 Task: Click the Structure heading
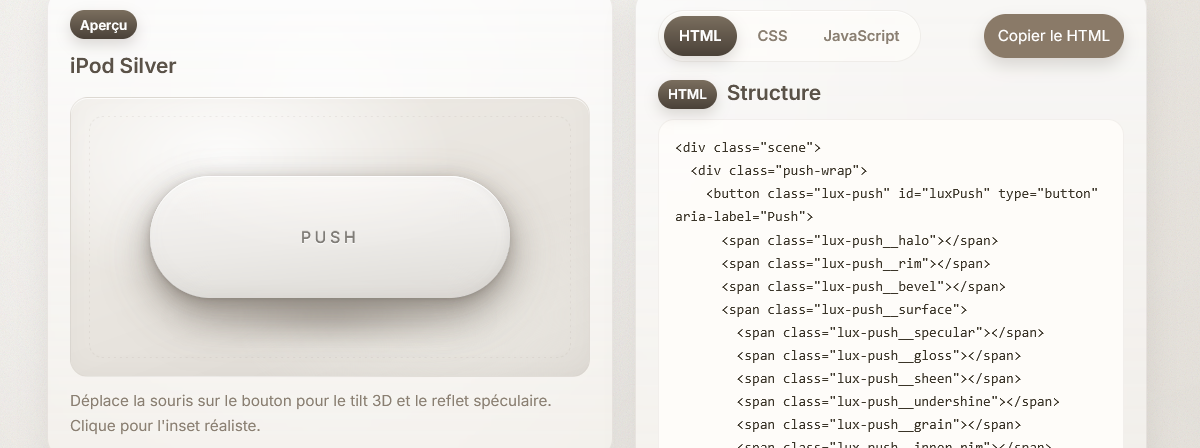coord(774,93)
